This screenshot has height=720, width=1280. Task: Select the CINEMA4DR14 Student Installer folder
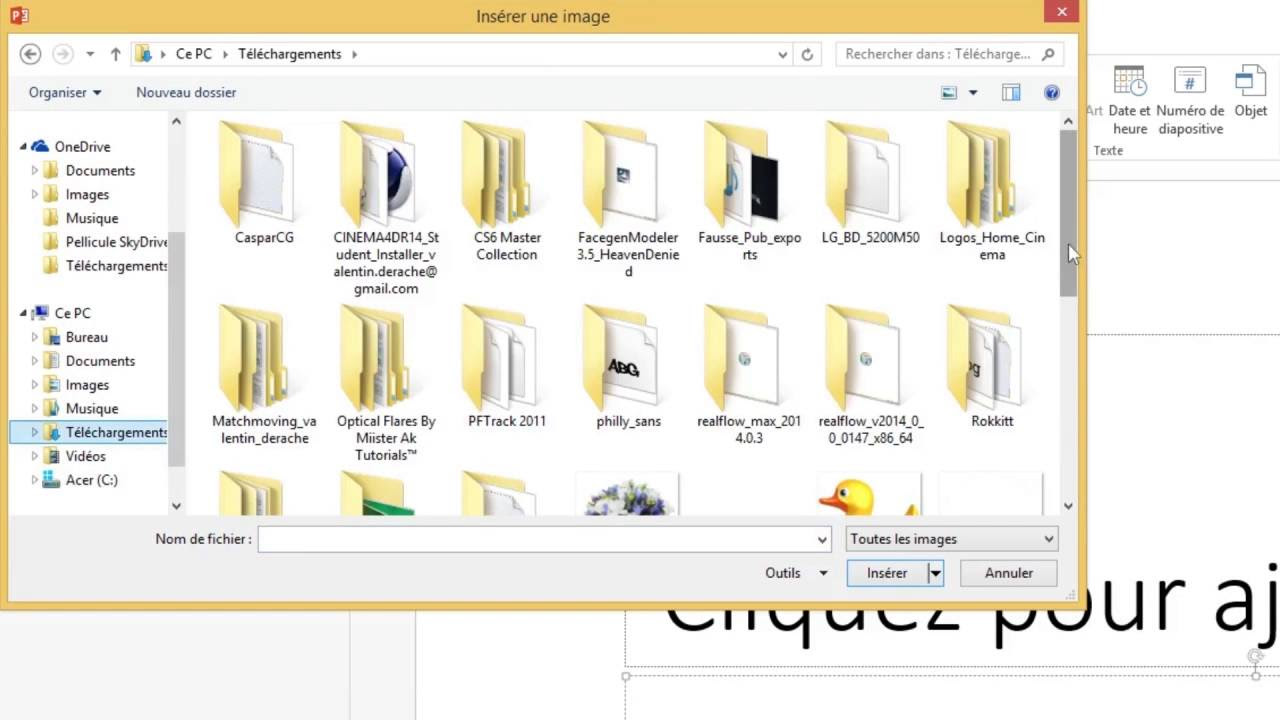pos(386,208)
